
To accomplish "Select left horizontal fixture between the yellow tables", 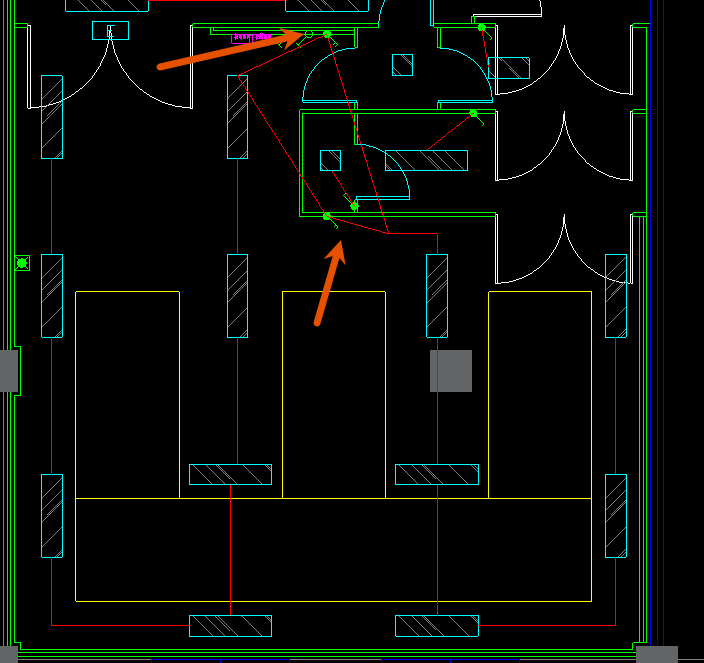I will [x=230, y=474].
